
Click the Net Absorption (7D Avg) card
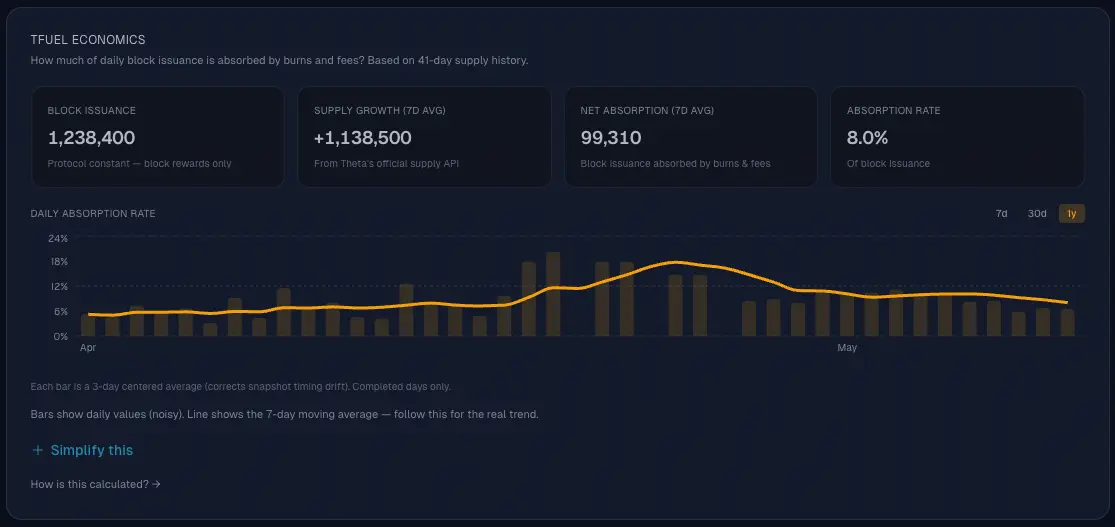click(690, 137)
